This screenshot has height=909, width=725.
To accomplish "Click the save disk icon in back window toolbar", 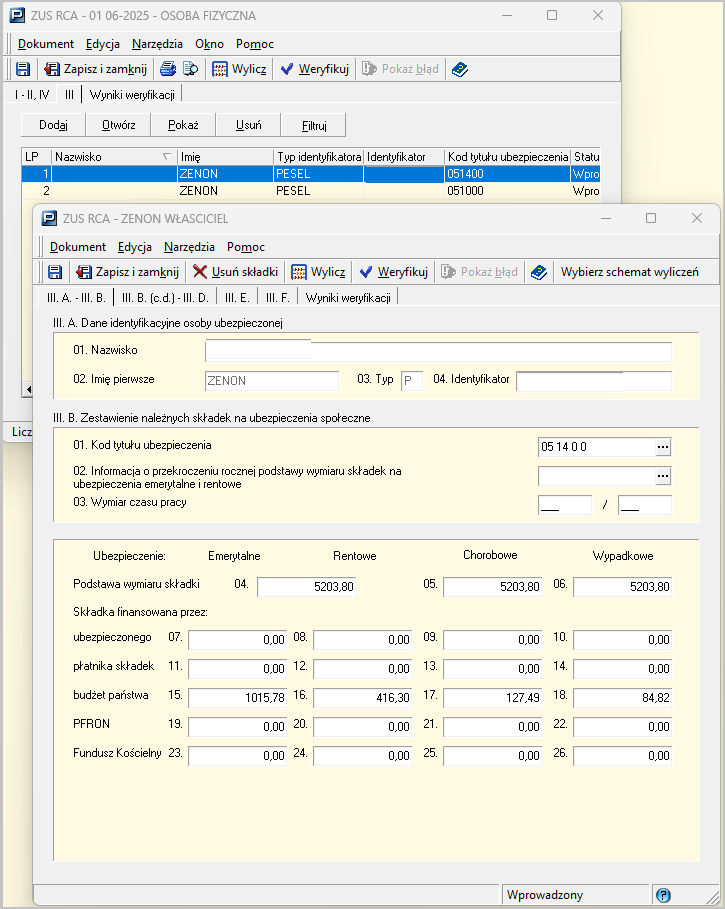I will (23, 69).
